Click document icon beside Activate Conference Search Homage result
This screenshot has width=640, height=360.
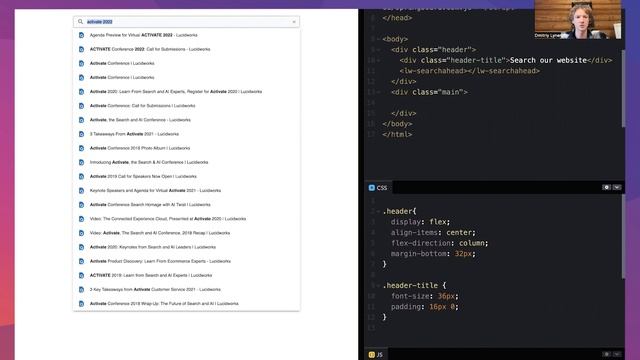tap(81, 205)
